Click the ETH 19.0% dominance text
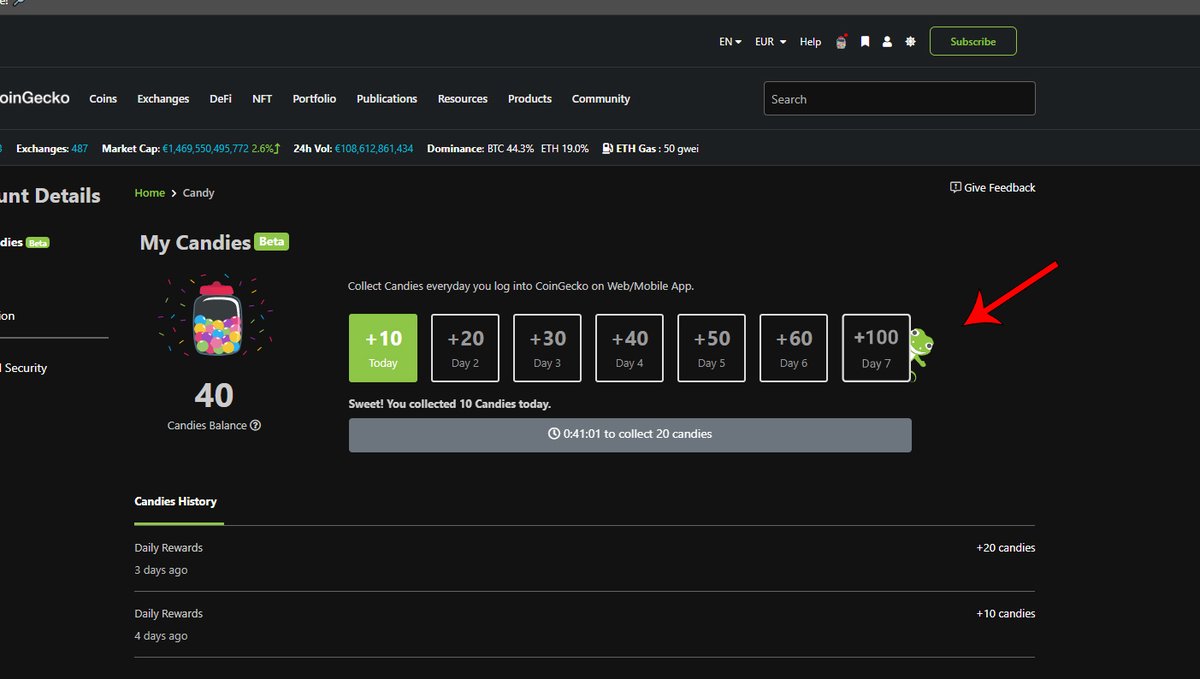The height and width of the screenshot is (679, 1200). click(x=565, y=148)
